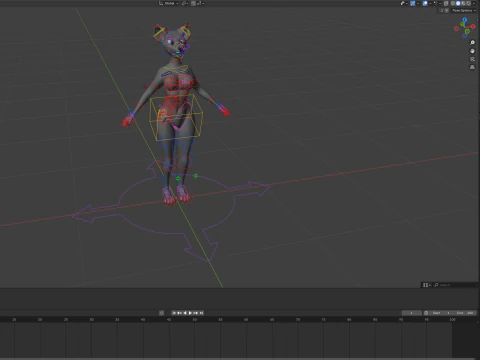The image size is (480, 360).
Task: Open the Global transform orientation dropdown
Action: click(x=168, y=3)
